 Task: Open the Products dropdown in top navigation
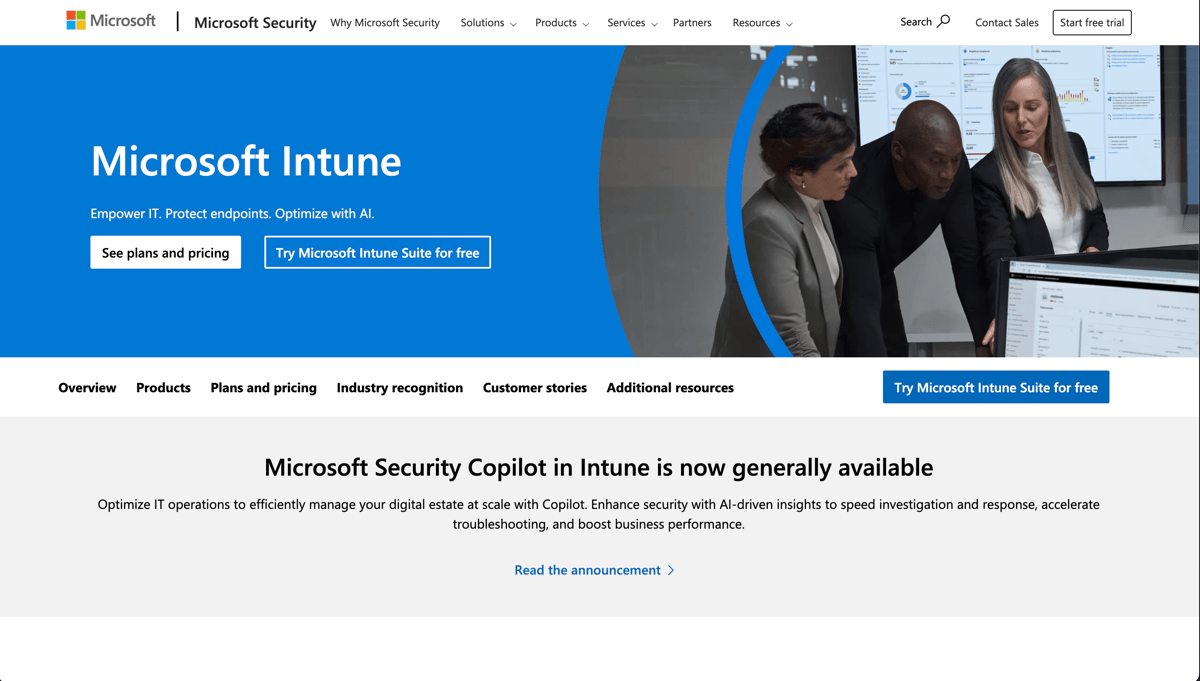click(x=561, y=22)
